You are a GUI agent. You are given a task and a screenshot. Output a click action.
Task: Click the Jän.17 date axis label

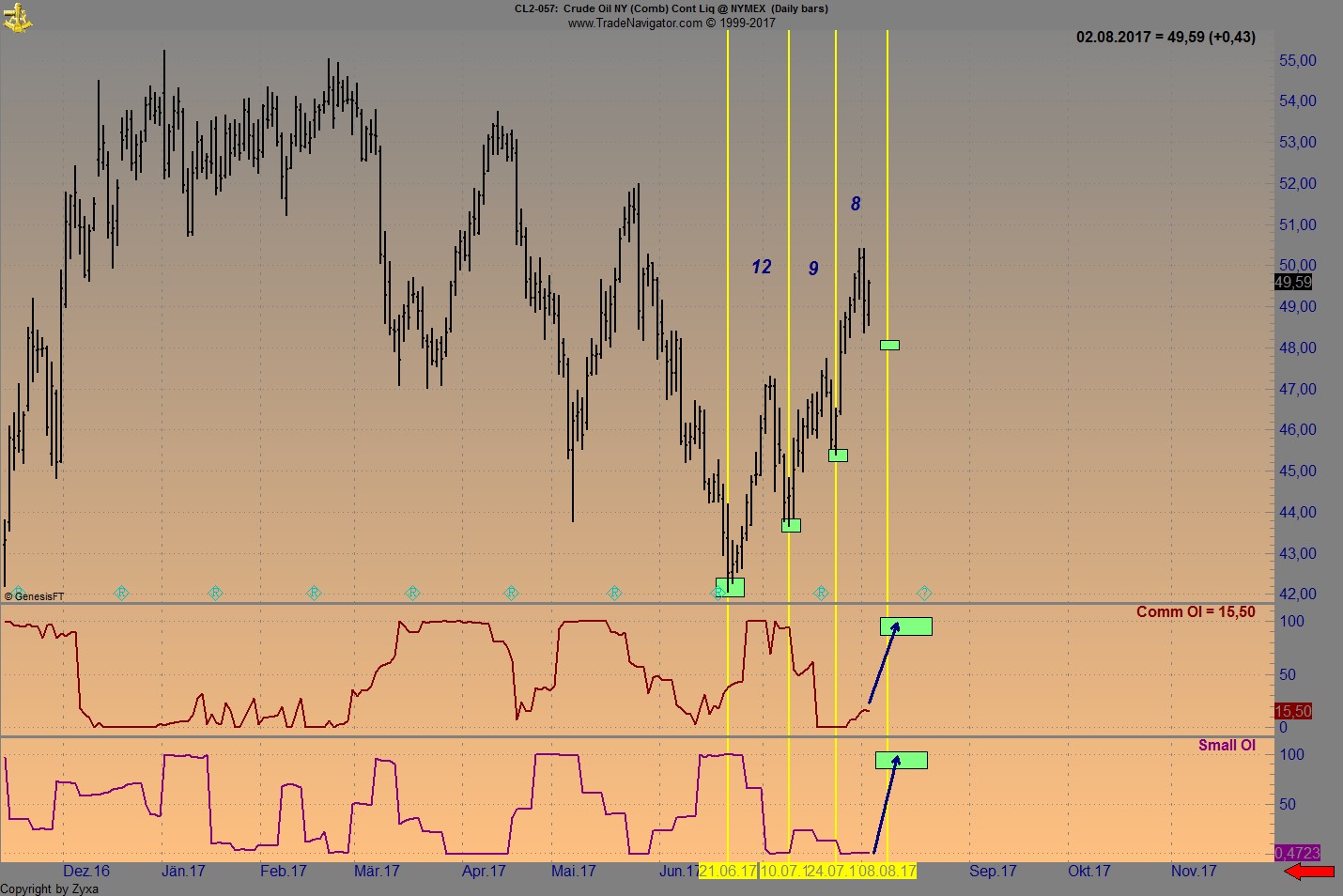coord(183,872)
